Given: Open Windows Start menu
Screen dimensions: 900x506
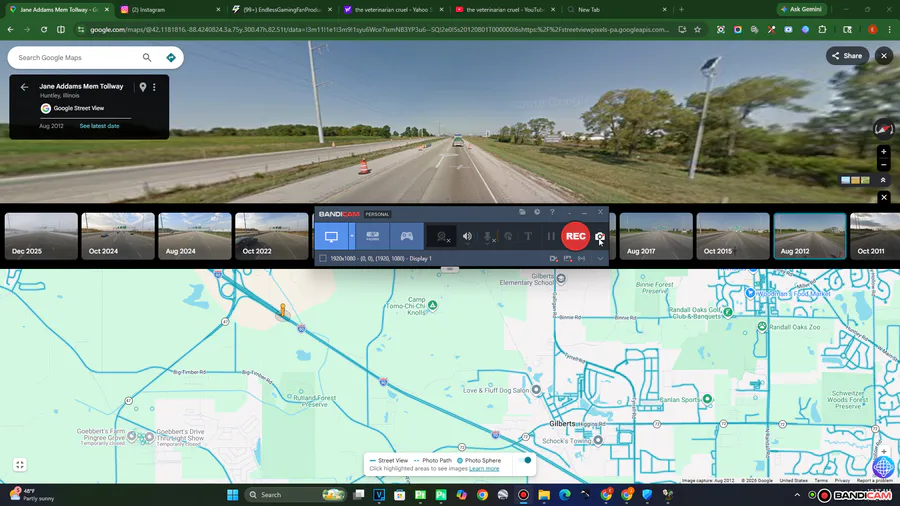Looking at the screenshot, I should click(232, 495).
